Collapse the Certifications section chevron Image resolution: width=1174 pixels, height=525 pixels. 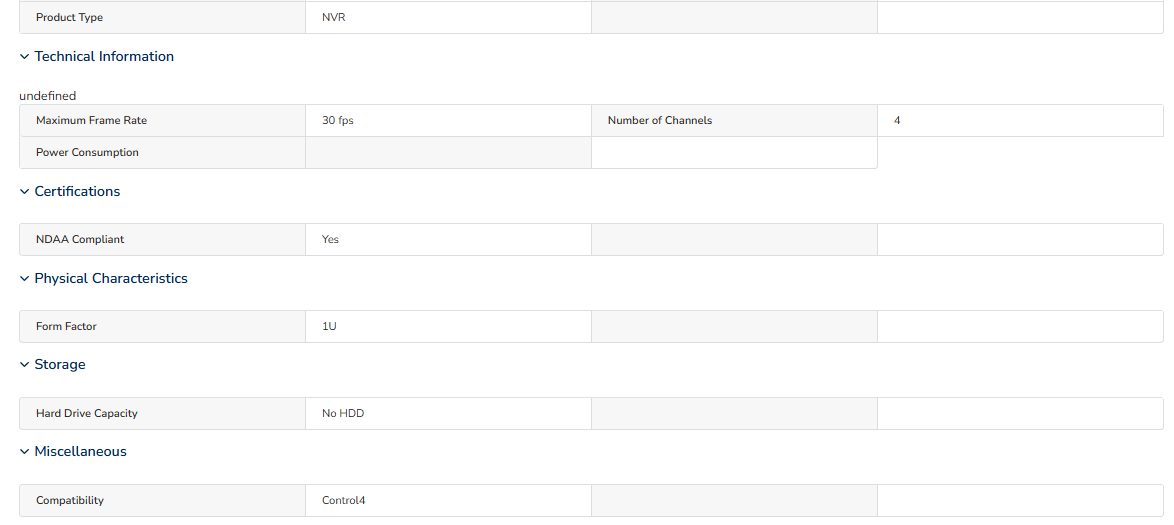point(25,192)
